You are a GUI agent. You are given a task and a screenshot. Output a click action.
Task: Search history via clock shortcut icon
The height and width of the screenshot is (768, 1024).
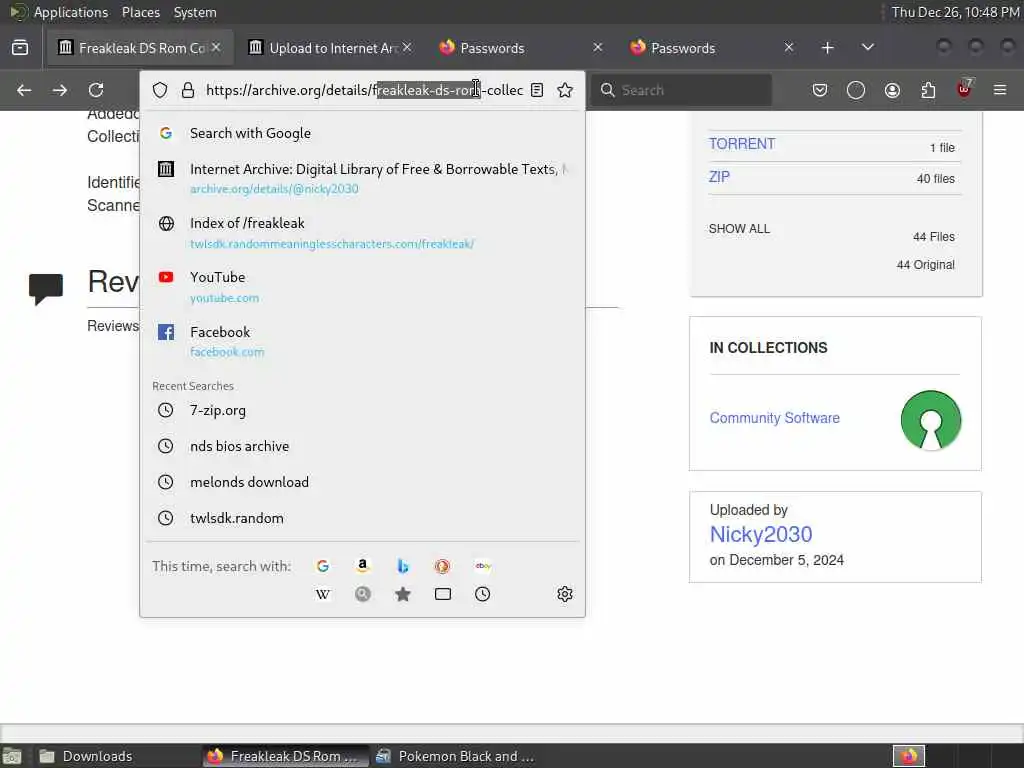pos(483,594)
